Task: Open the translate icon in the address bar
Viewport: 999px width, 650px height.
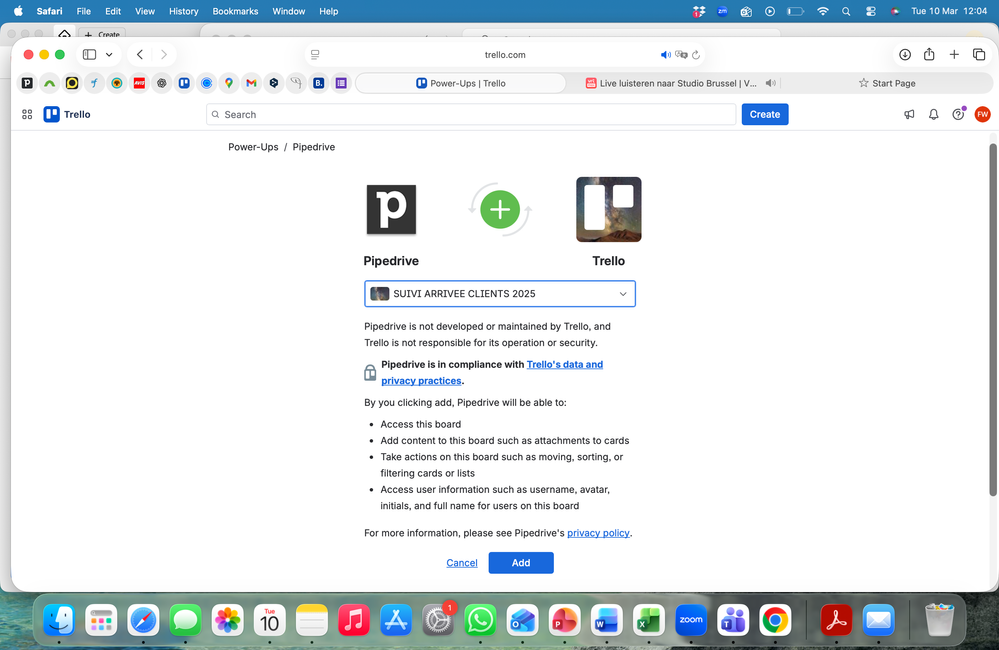Action: point(681,55)
